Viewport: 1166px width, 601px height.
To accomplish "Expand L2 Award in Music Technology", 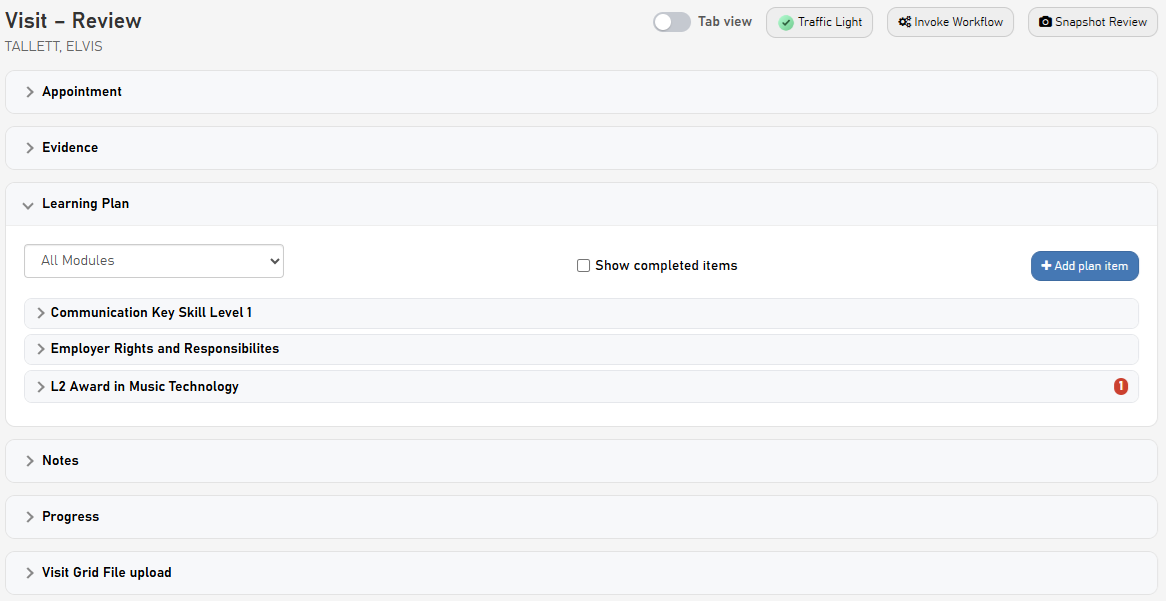I will 582,387.
